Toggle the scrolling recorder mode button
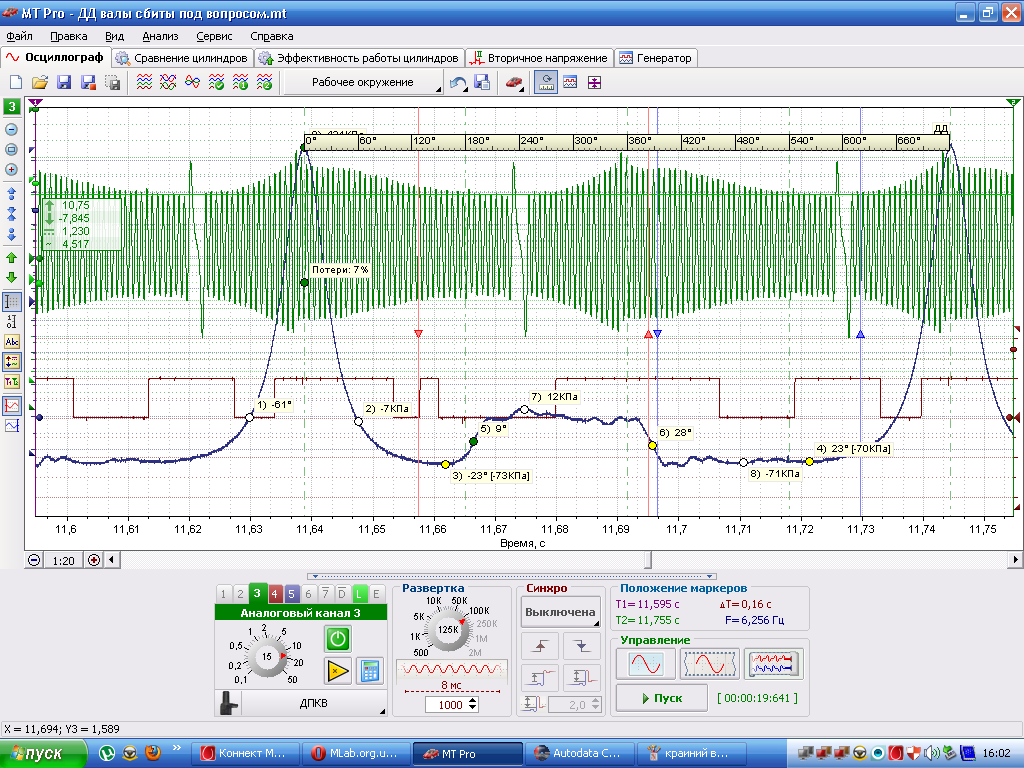The image size is (1024, 768). click(773, 665)
